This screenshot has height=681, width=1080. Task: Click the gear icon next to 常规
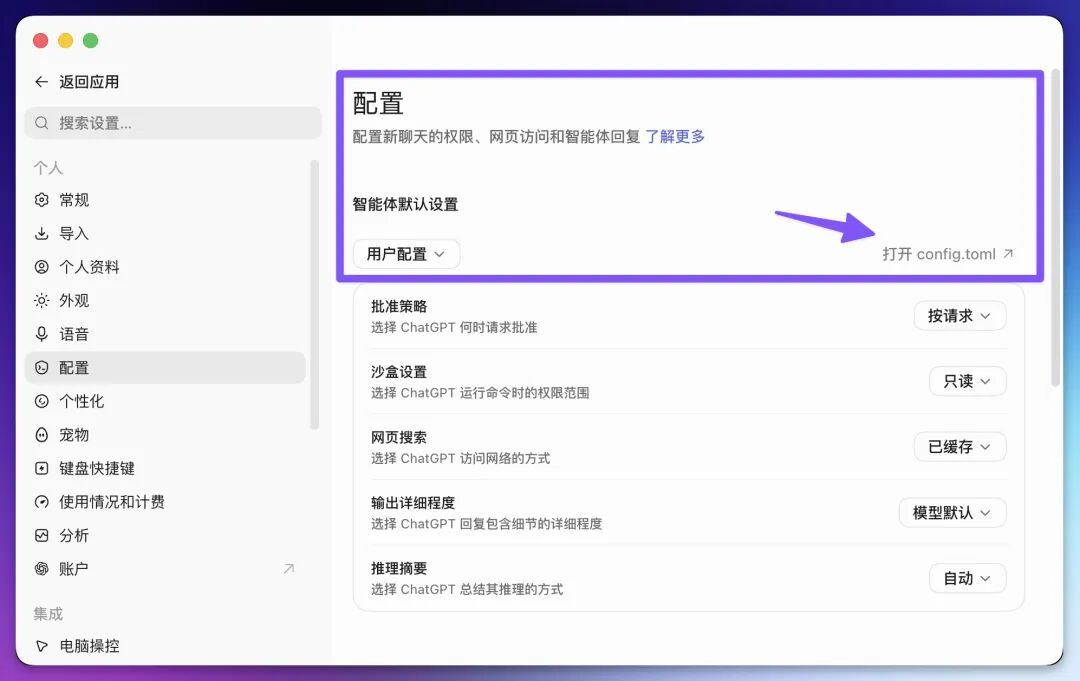point(41,200)
